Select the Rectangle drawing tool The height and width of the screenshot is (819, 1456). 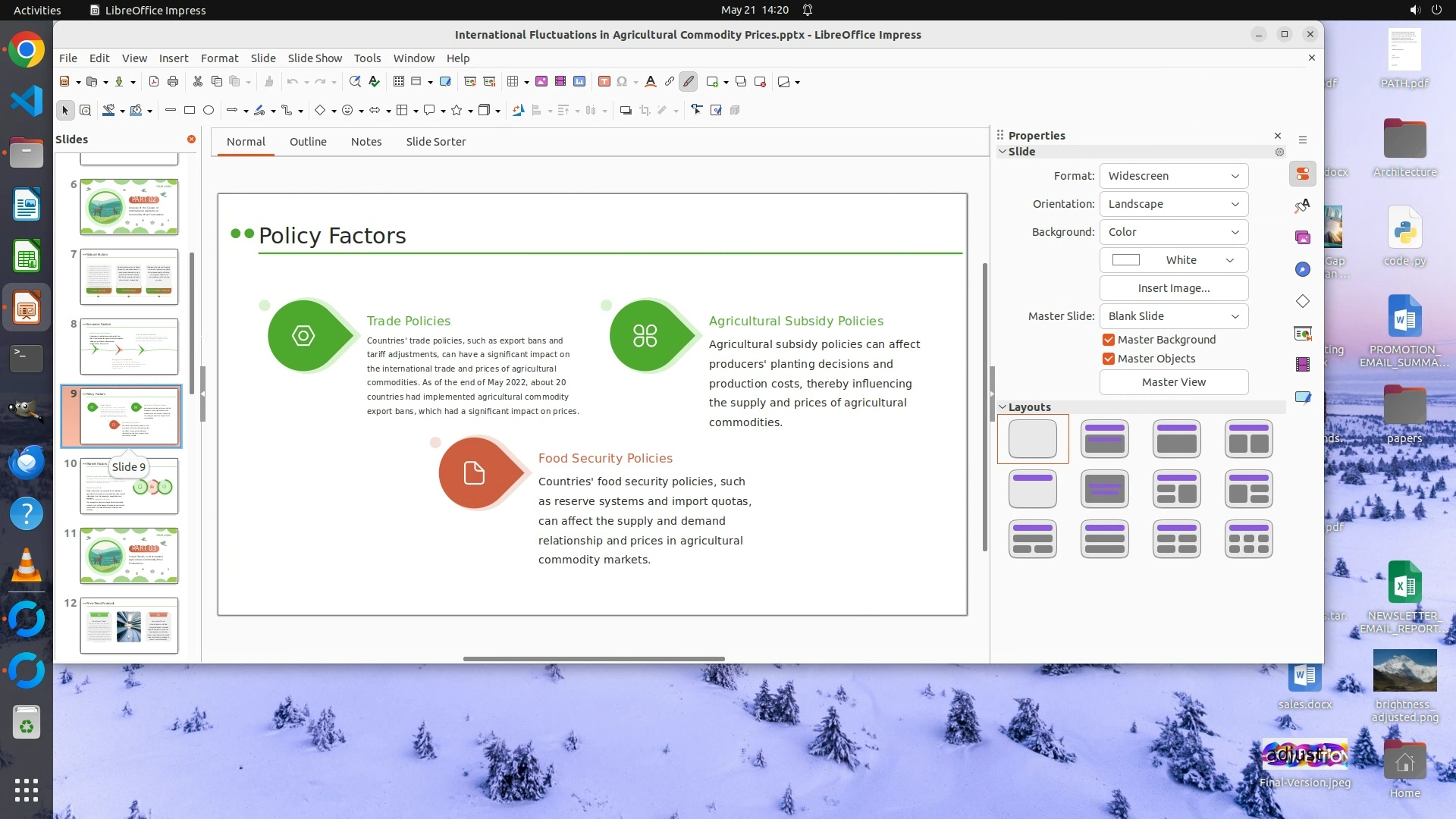190,111
